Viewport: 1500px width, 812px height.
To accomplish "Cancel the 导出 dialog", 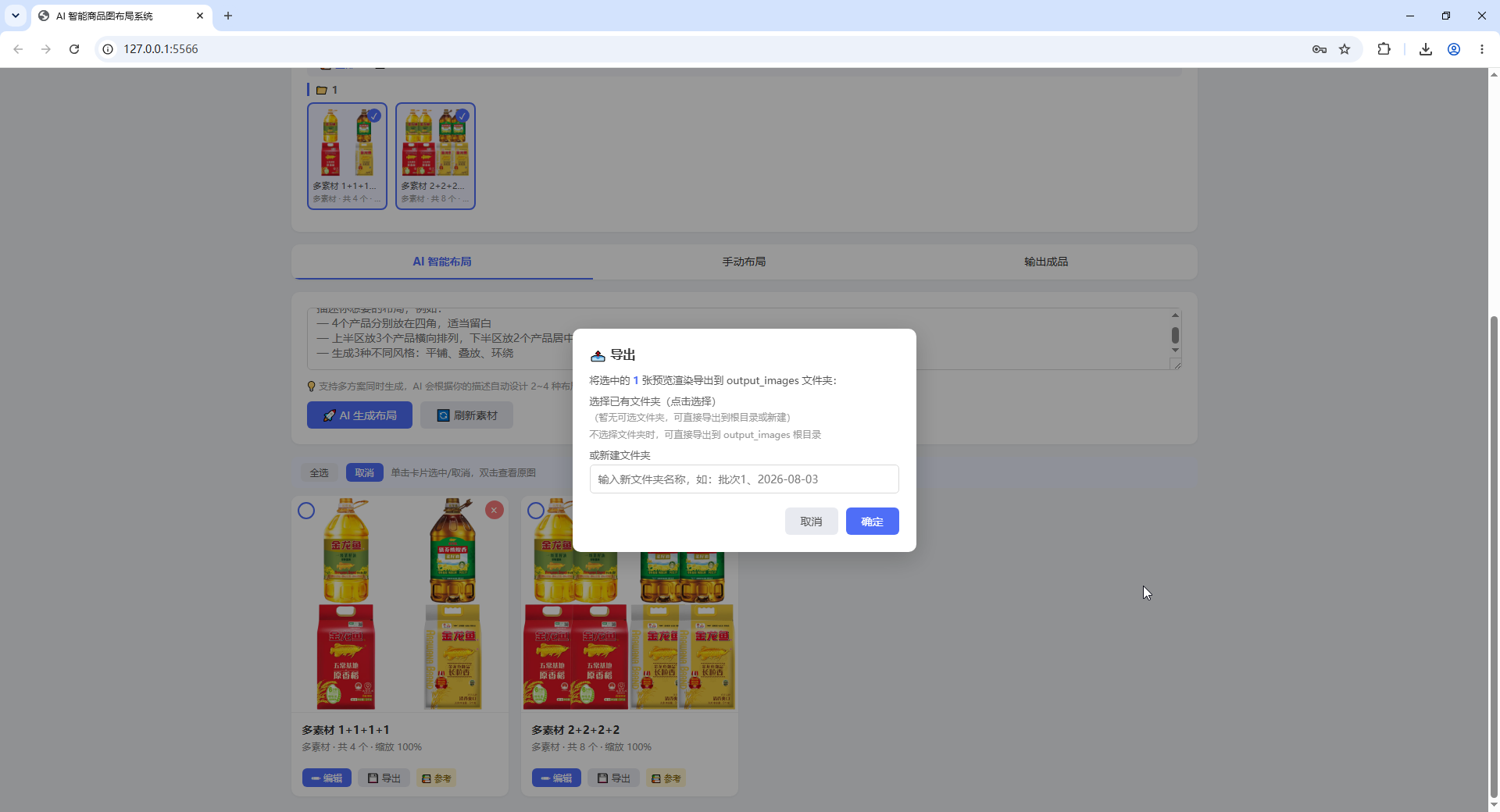I will (x=811, y=522).
